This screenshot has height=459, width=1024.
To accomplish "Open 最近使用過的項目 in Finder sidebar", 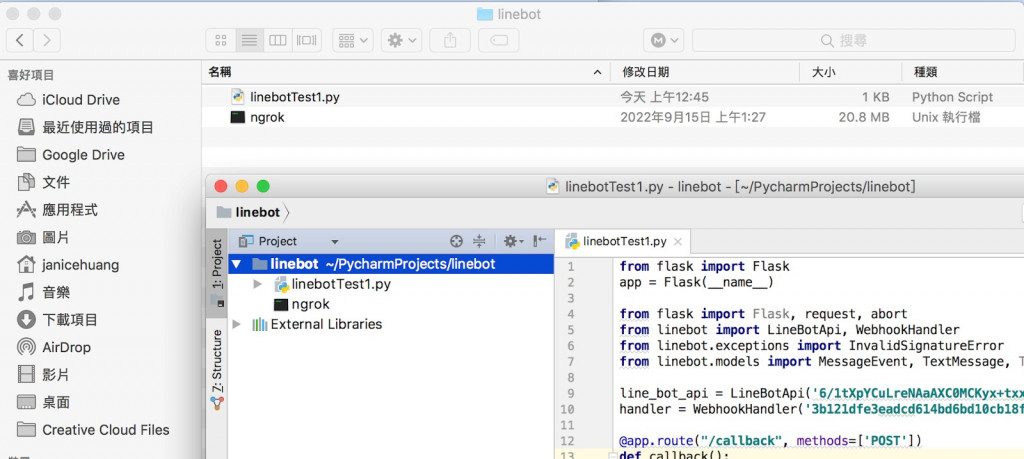I will (x=85, y=127).
